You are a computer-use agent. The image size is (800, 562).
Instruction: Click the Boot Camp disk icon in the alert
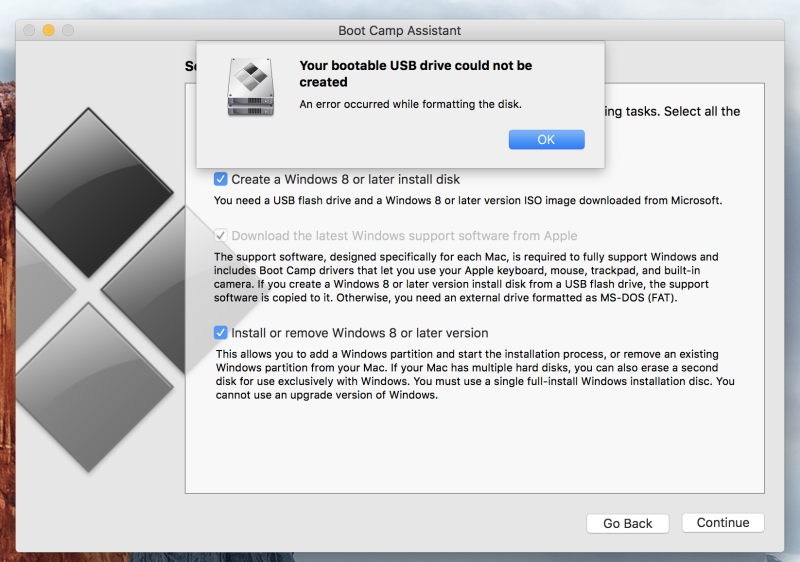[x=251, y=87]
